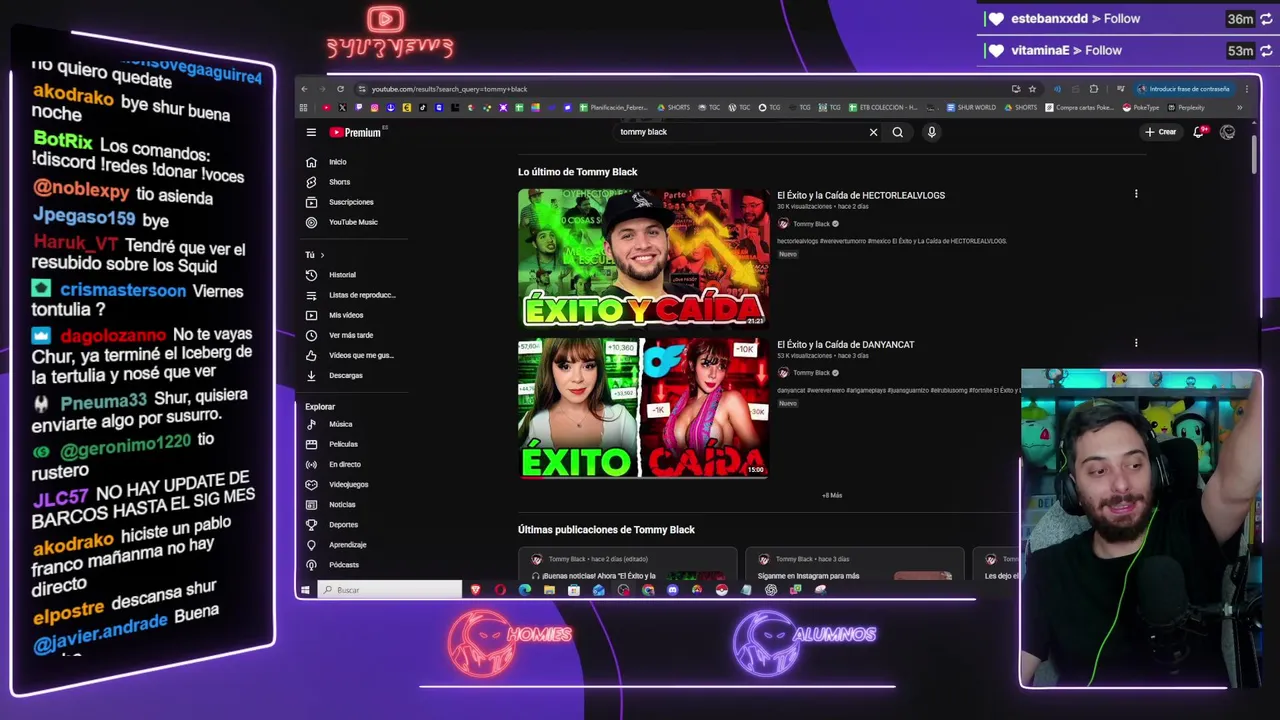This screenshot has width=1280, height=720.
Task: Open Pódcasts under Explorar
Action: point(343,564)
